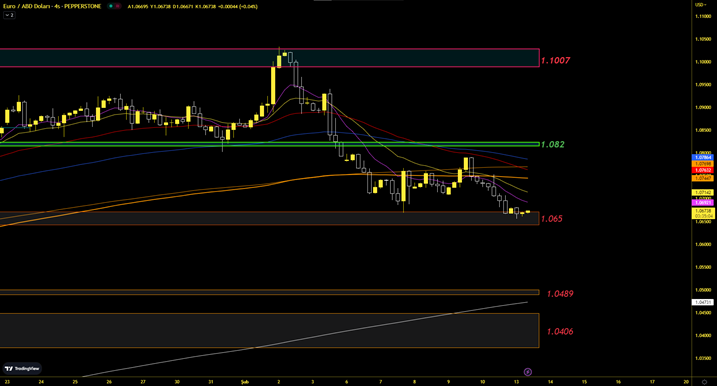Click 1.10000 on the price axis
The height and width of the screenshot is (386, 717).
coord(703,62)
